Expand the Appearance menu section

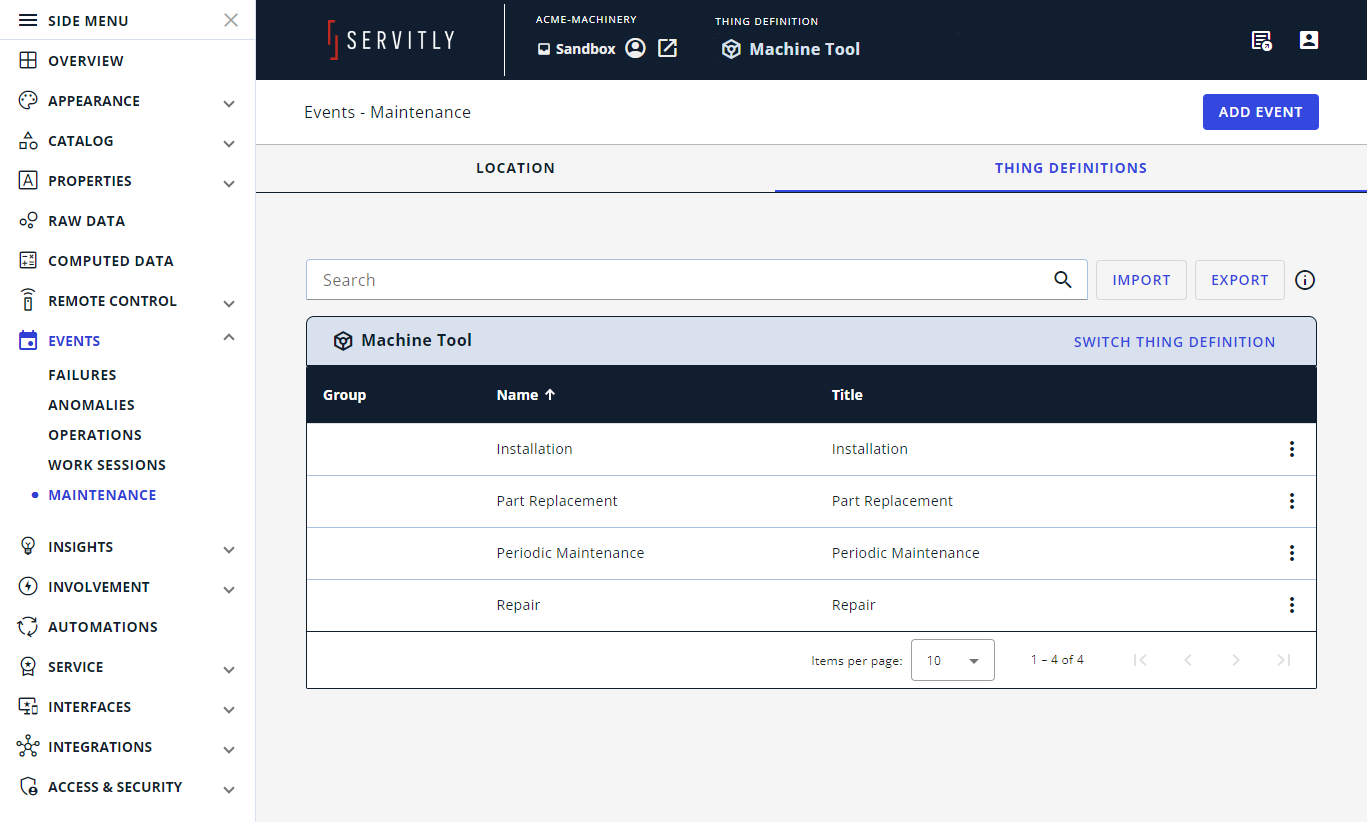tap(229, 102)
